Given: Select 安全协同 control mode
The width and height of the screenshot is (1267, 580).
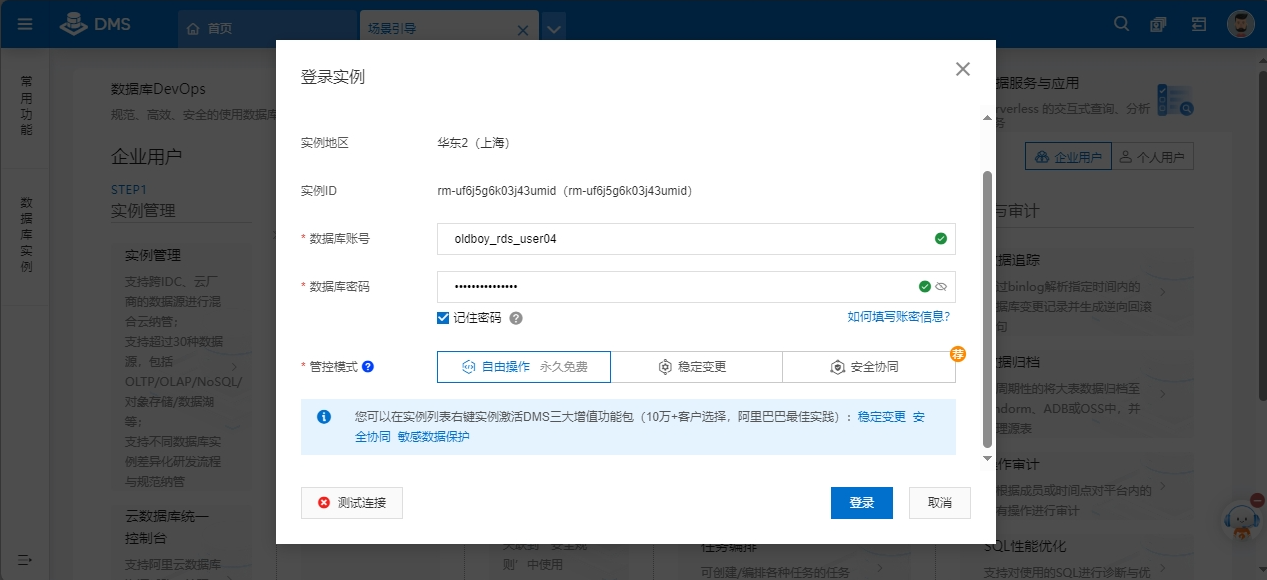Looking at the screenshot, I should 868,367.
